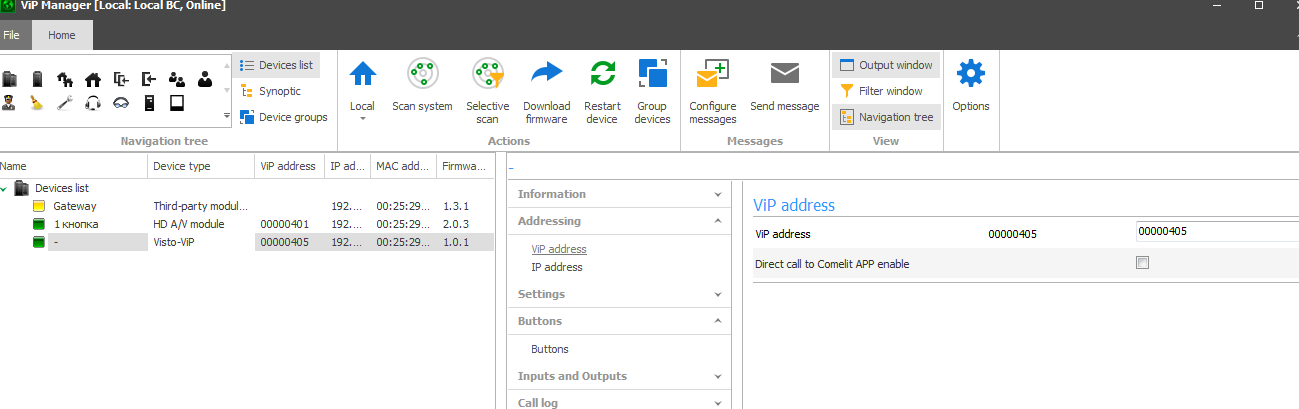Run Selective scan from the ribbon
The width and height of the screenshot is (1299, 409).
click(x=487, y=75)
